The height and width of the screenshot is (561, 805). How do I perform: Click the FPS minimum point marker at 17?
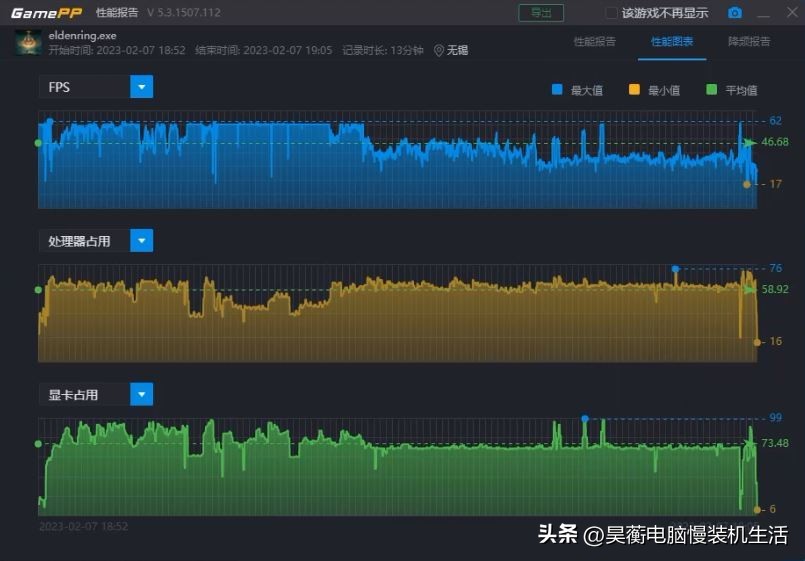pyautogui.click(x=746, y=184)
